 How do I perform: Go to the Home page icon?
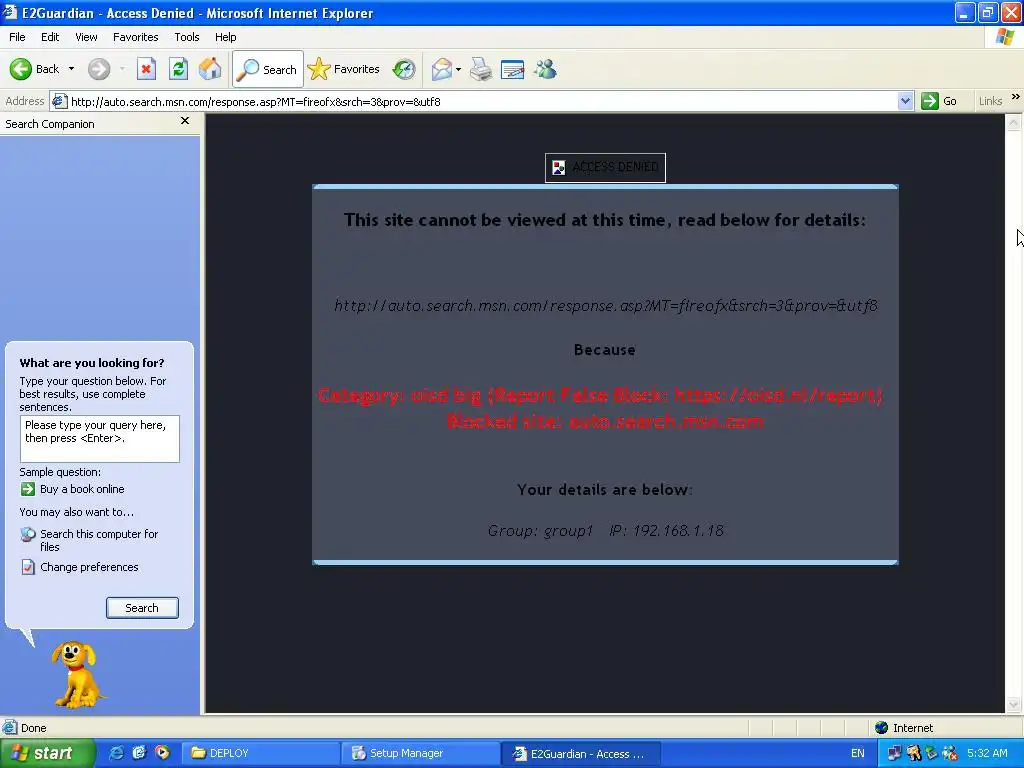[x=210, y=69]
